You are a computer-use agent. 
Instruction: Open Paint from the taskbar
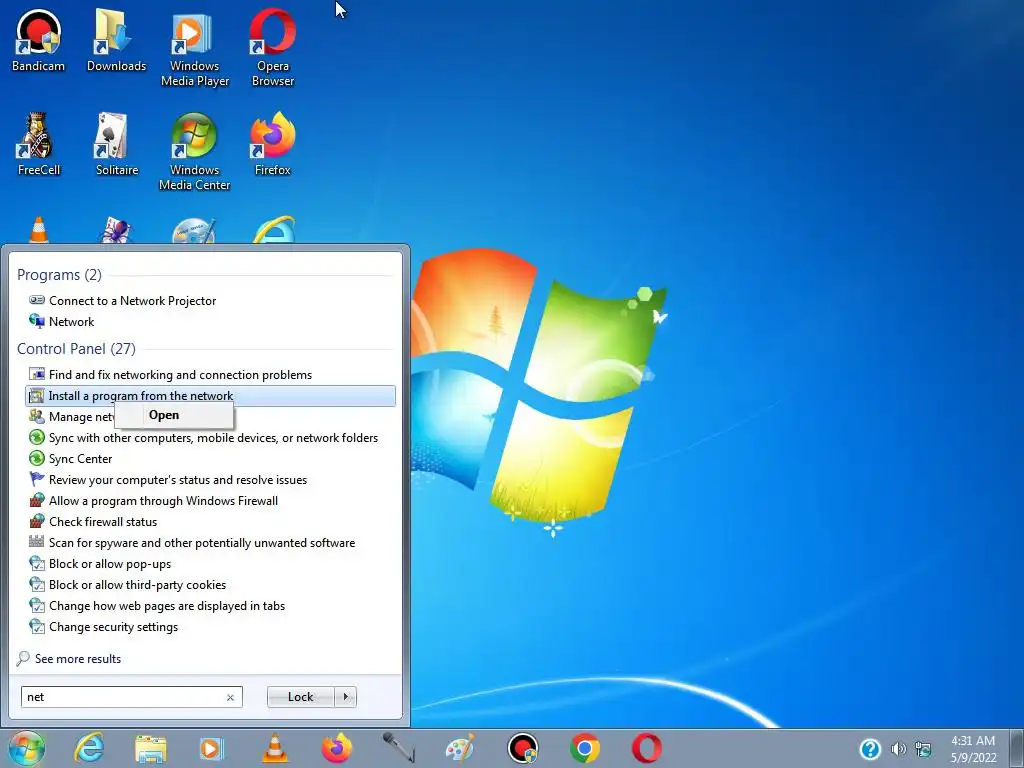point(460,748)
